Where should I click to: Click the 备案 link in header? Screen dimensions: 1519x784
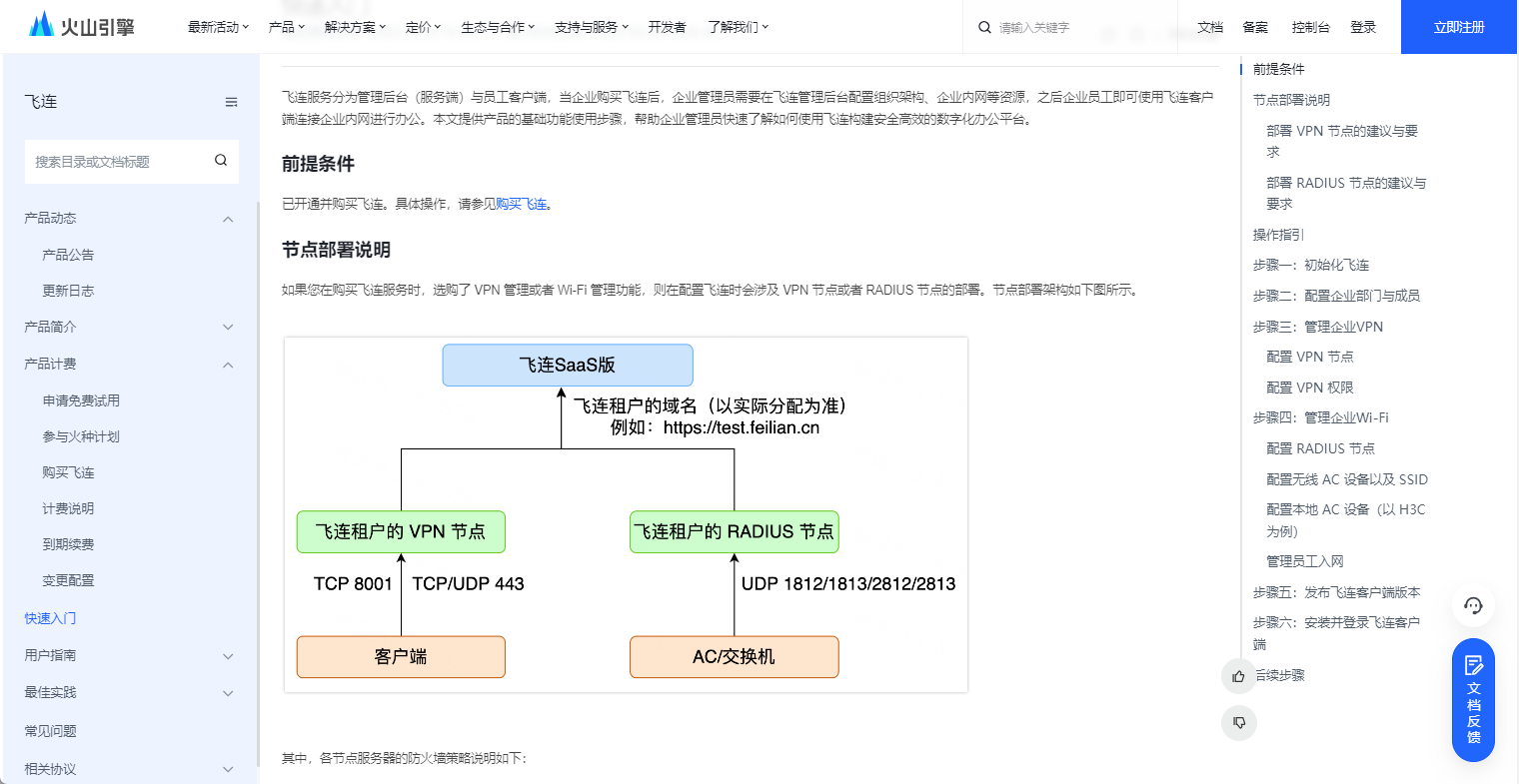click(1255, 27)
